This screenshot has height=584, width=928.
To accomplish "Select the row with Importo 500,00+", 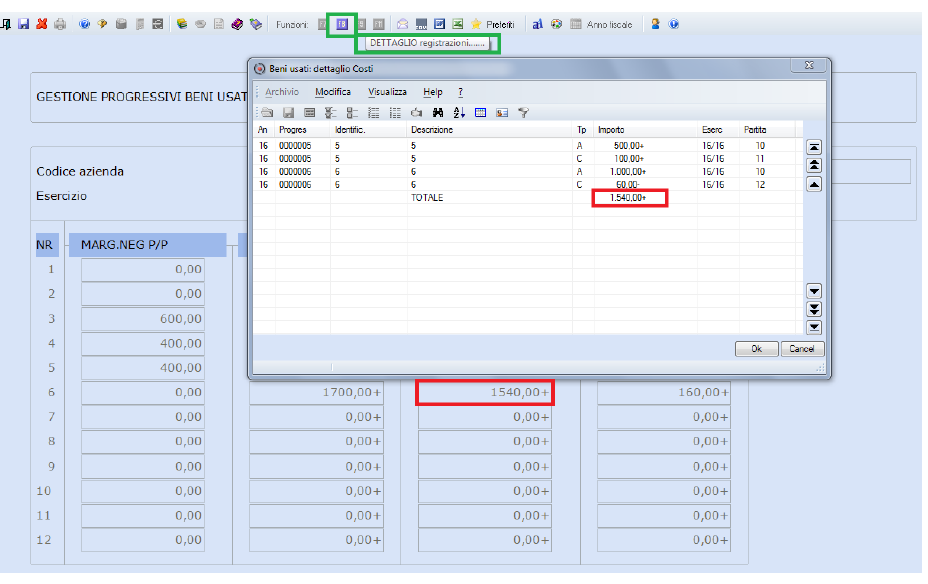I will point(528,146).
